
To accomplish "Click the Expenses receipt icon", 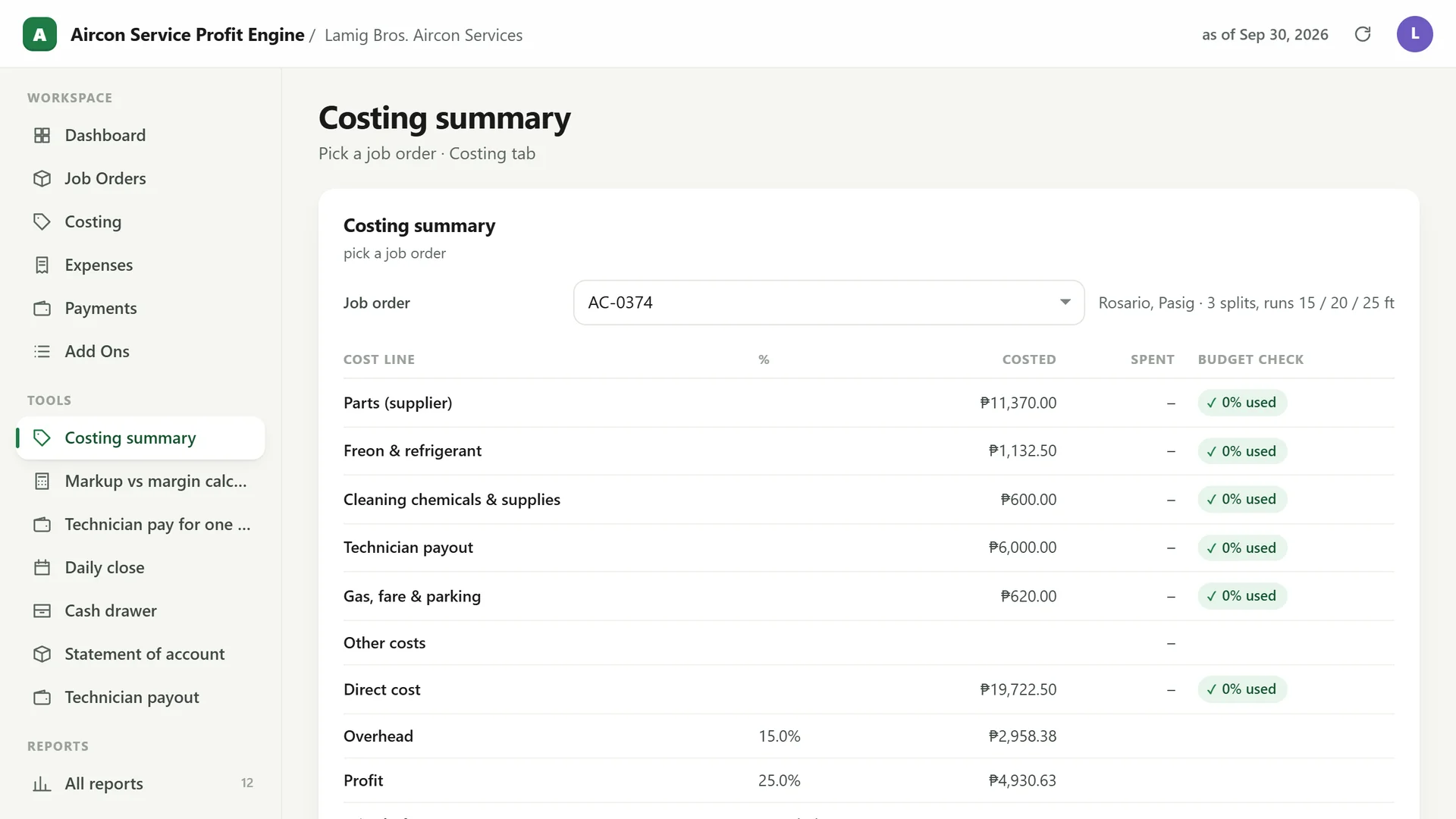I will pos(42,265).
